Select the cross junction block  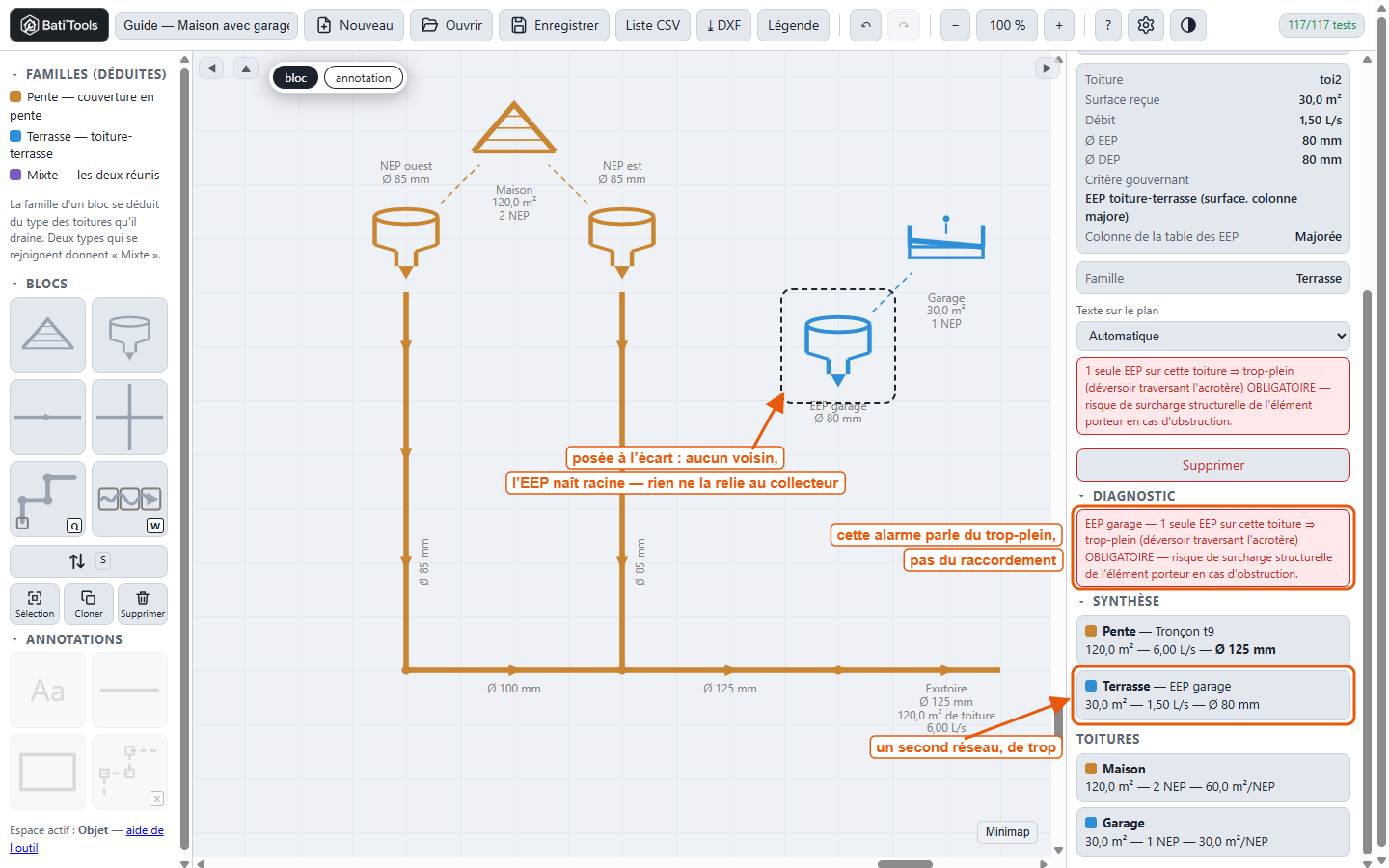point(129,417)
